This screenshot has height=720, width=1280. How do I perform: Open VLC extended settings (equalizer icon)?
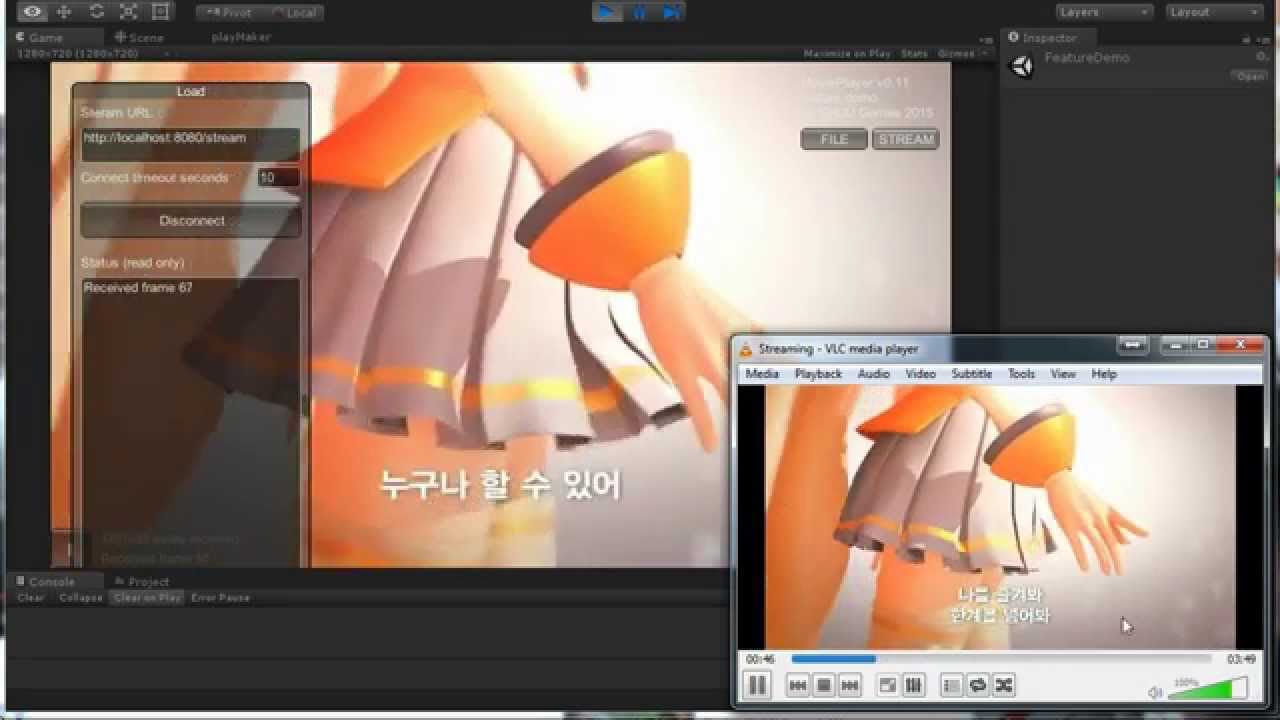(913, 685)
